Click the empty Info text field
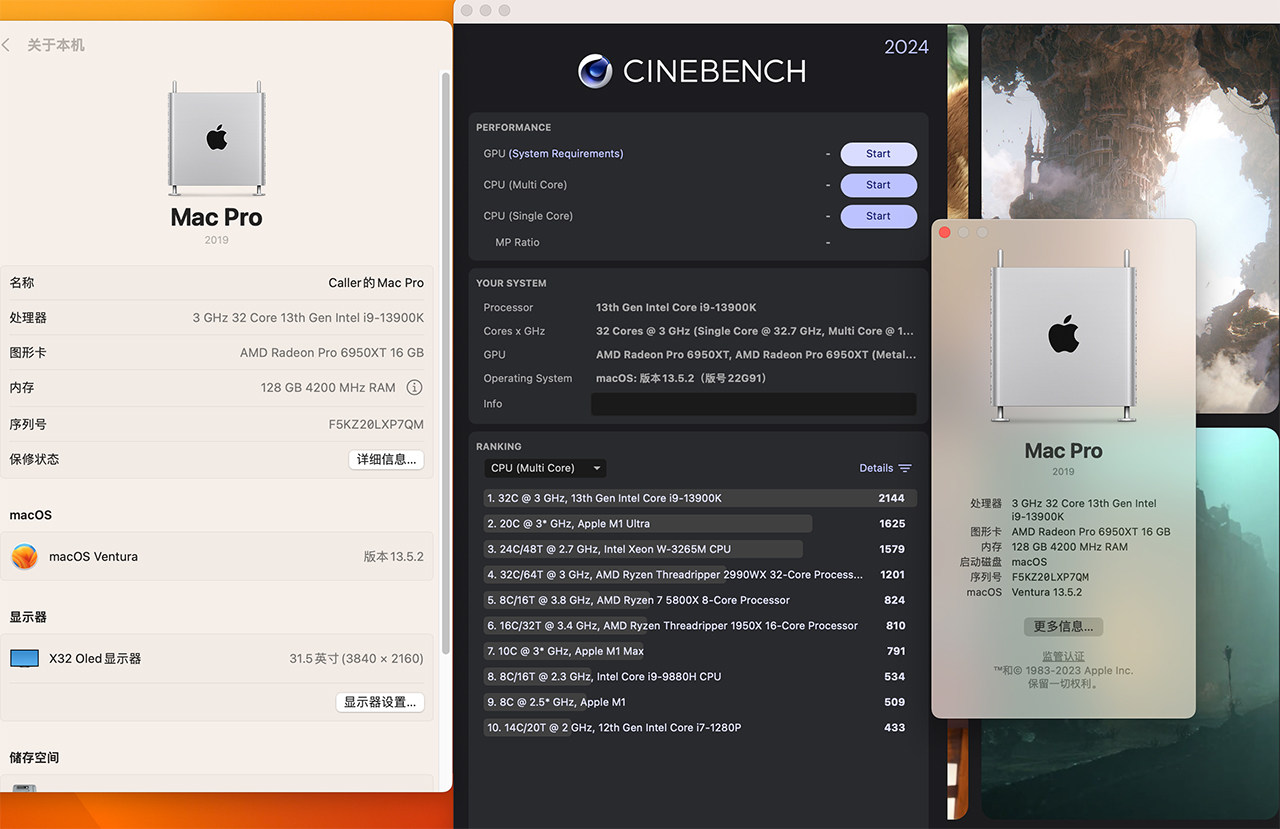Viewport: 1280px width, 829px height. (753, 404)
